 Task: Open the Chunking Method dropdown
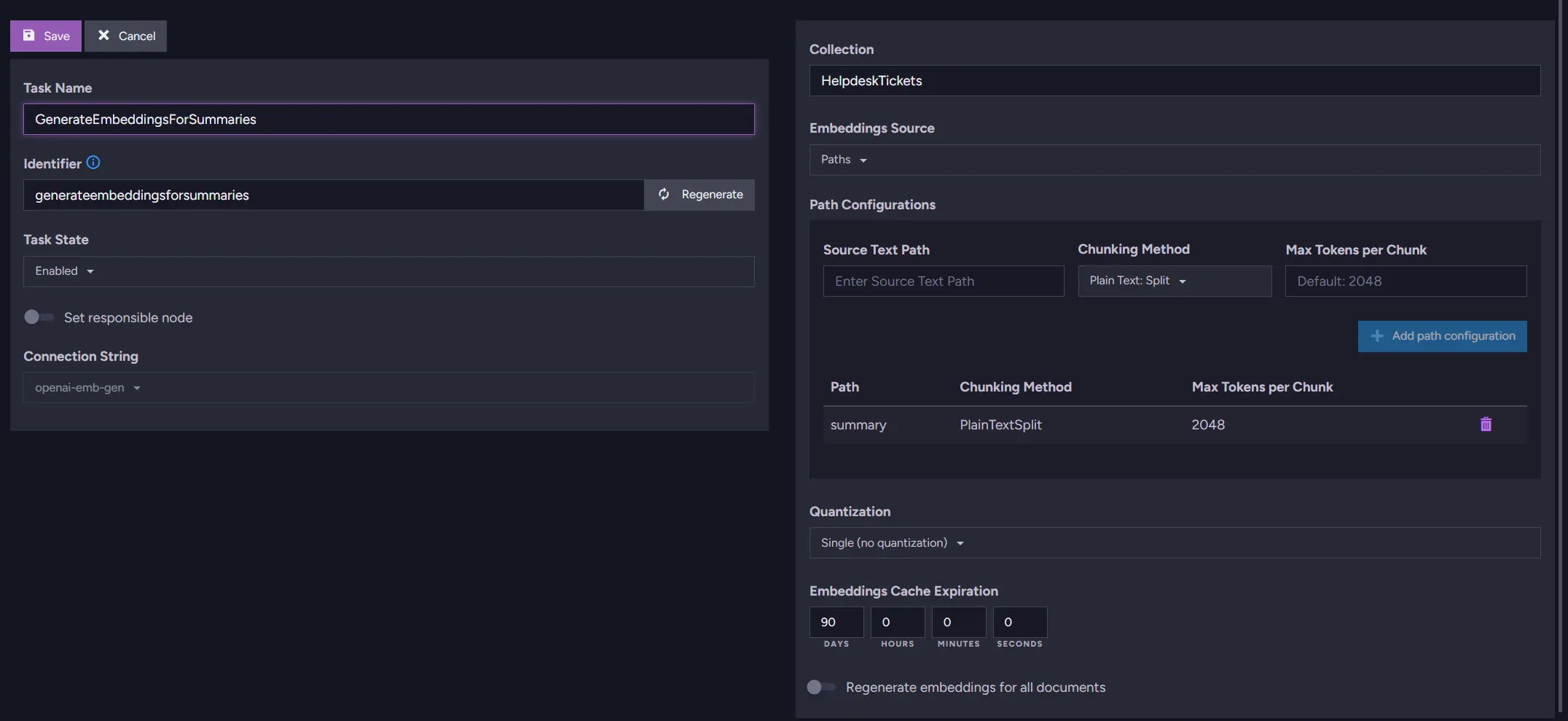coord(1174,281)
